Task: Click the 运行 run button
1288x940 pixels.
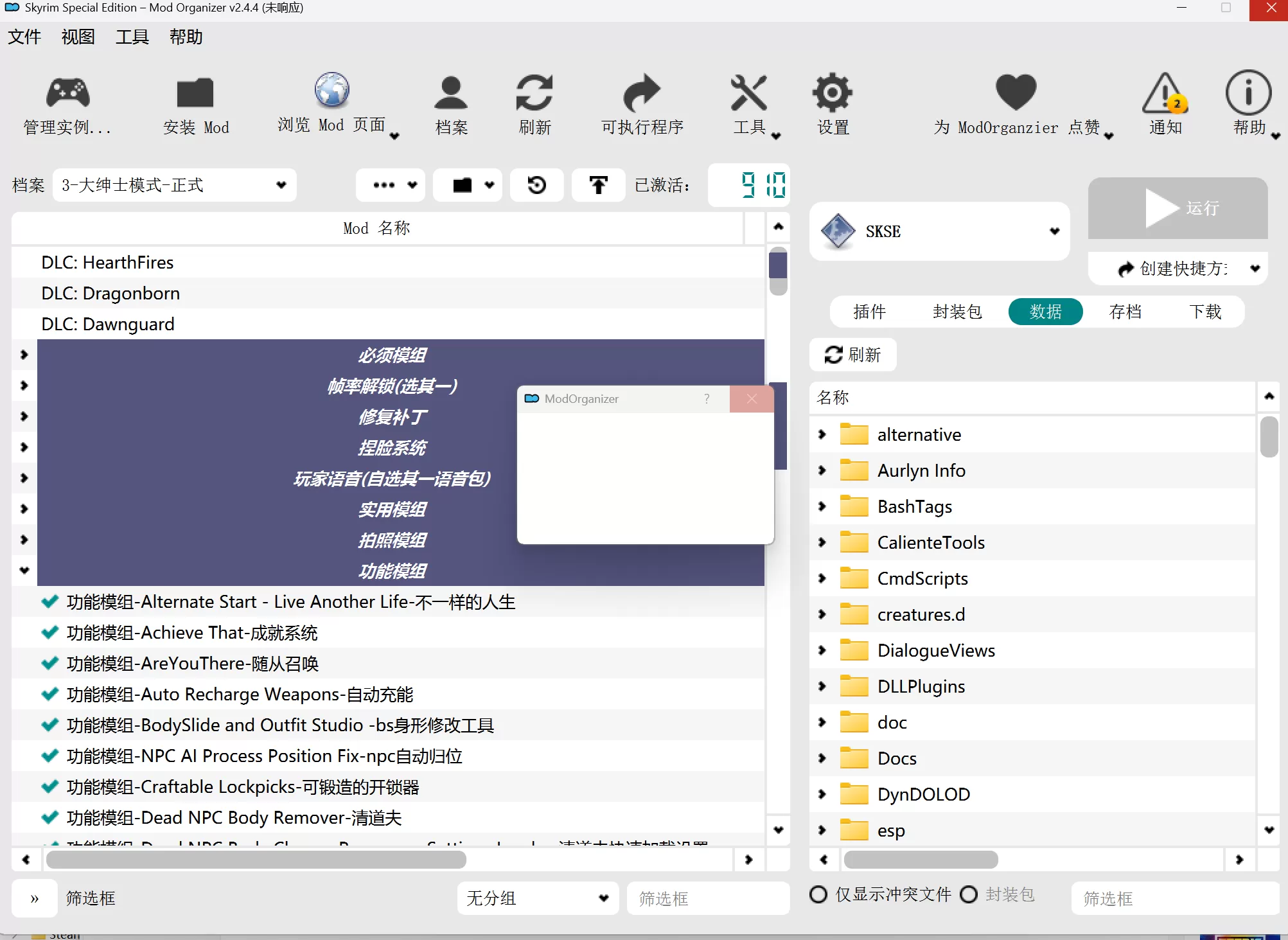Action: 1178,208
